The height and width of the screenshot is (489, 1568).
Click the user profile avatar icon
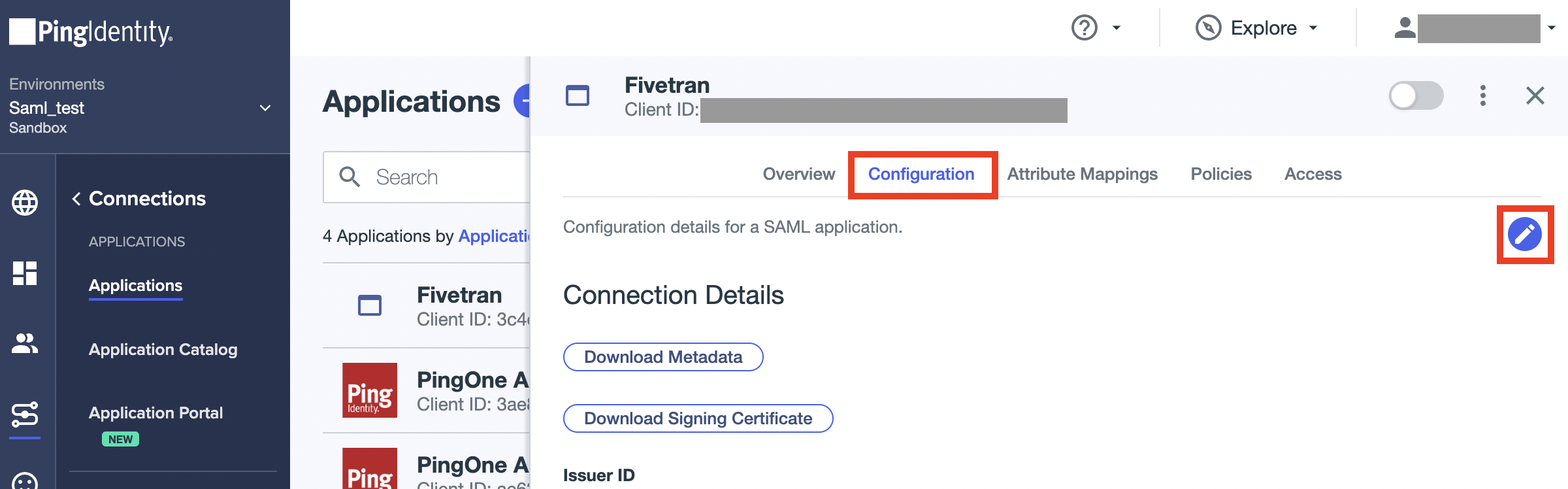coord(1405,27)
